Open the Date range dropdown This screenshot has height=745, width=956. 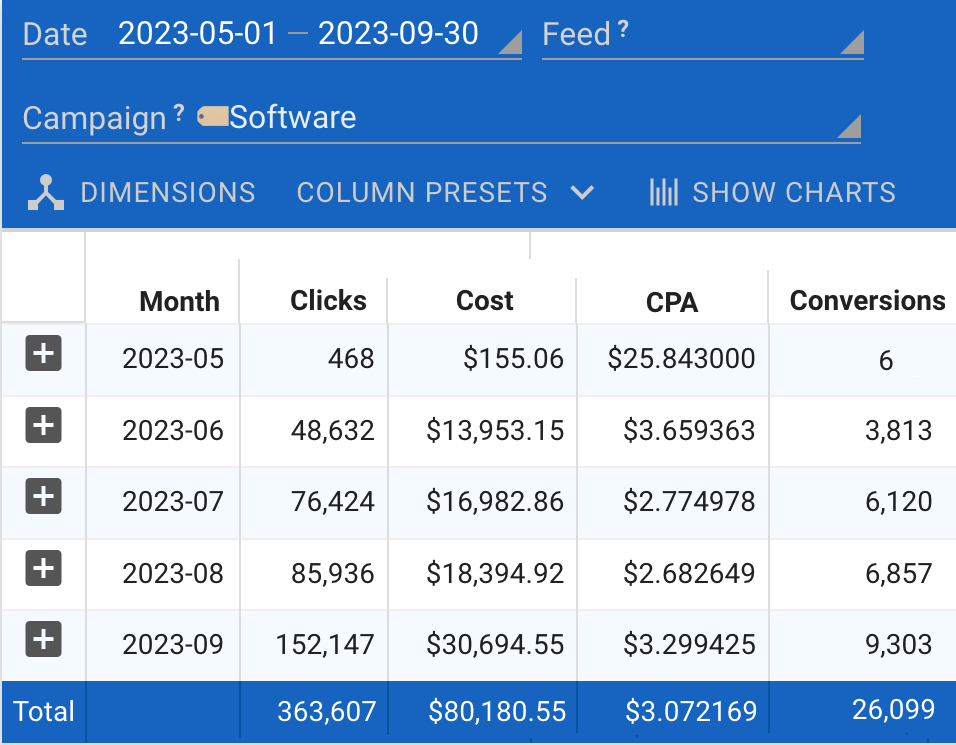coord(509,42)
